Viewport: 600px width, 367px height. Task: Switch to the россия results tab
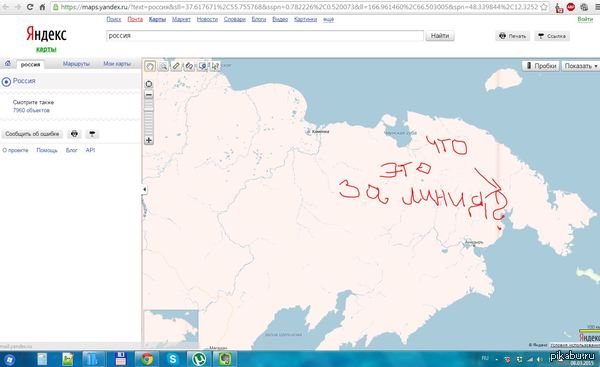pyautogui.click(x=30, y=64)
